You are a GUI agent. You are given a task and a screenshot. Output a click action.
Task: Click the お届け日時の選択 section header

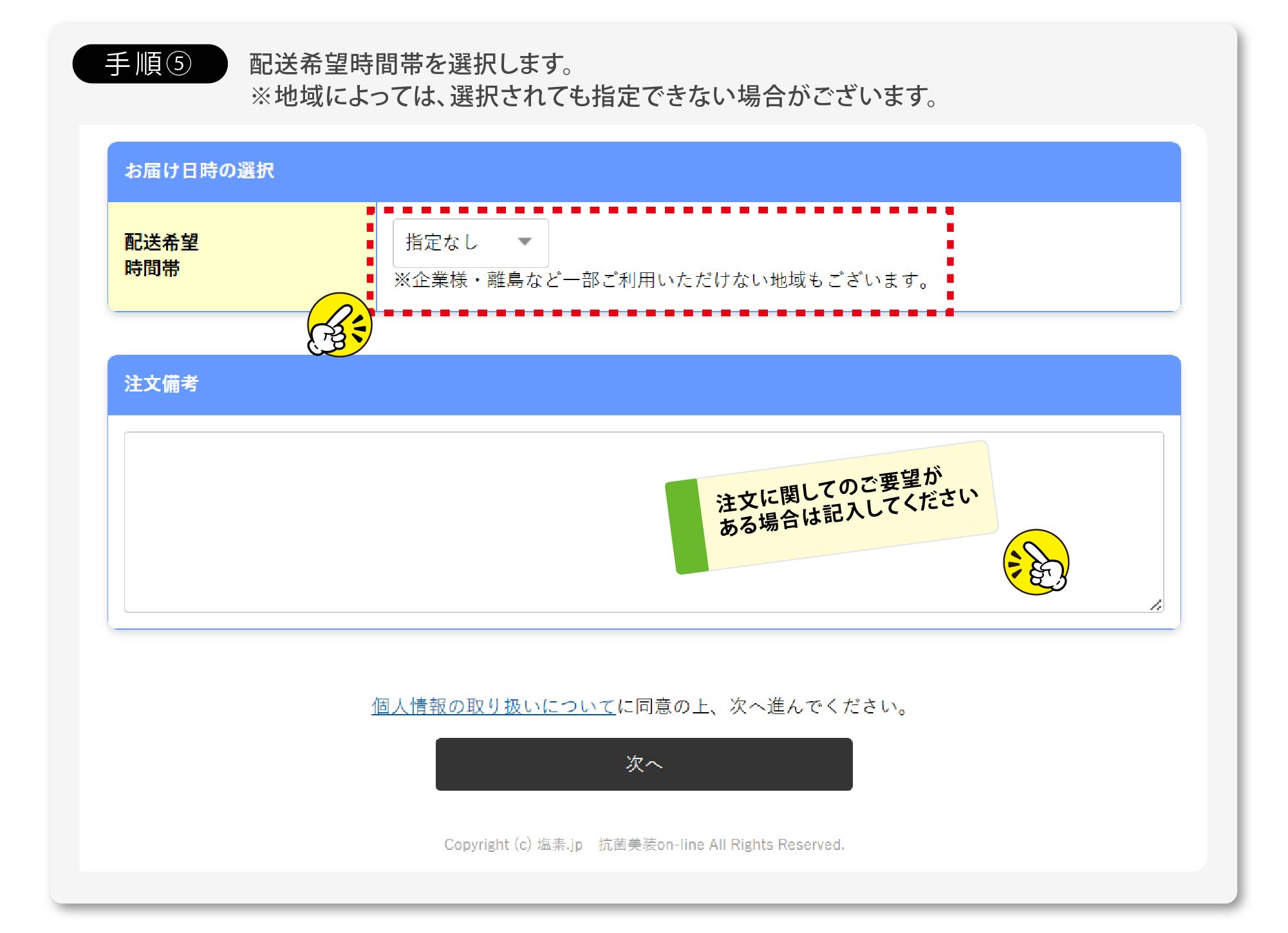click(200, 171)
